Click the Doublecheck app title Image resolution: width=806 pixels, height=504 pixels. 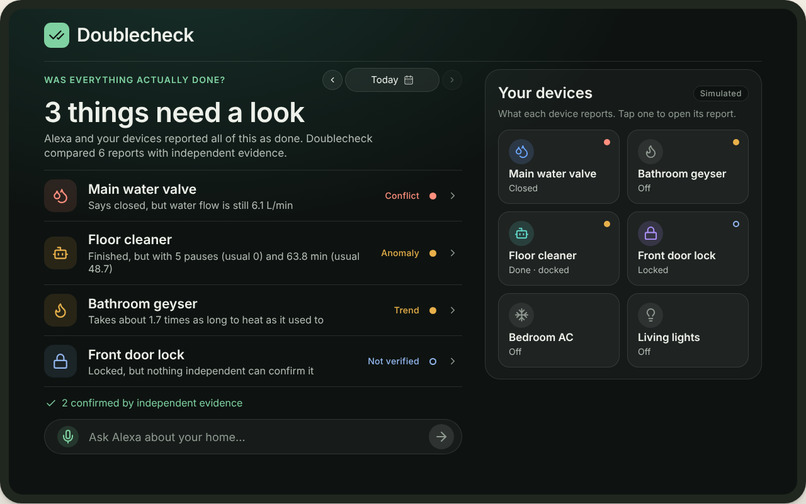[x=135, y=35]
